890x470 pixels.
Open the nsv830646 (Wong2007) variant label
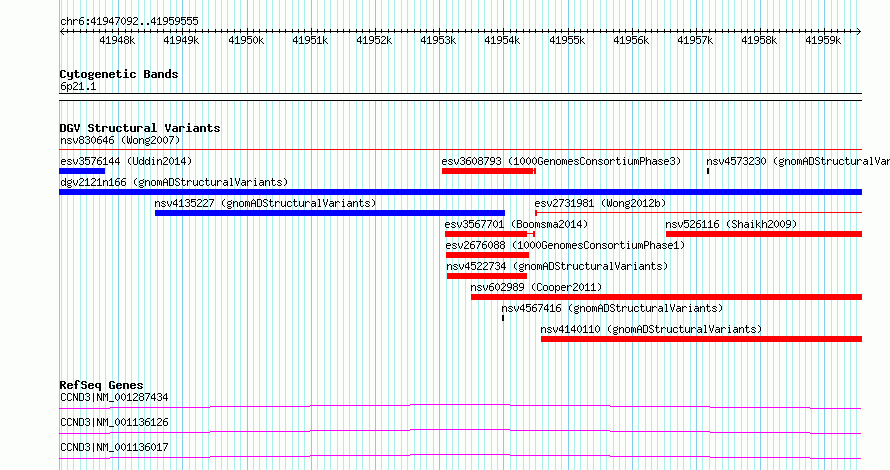pos(120,140)
